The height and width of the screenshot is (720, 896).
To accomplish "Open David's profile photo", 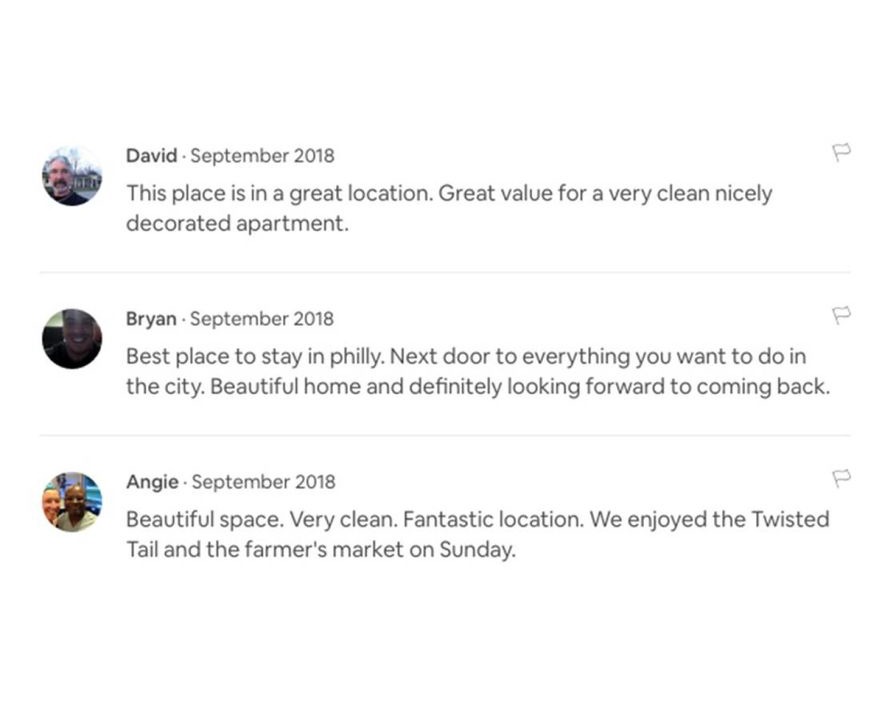I will (72, 176).
